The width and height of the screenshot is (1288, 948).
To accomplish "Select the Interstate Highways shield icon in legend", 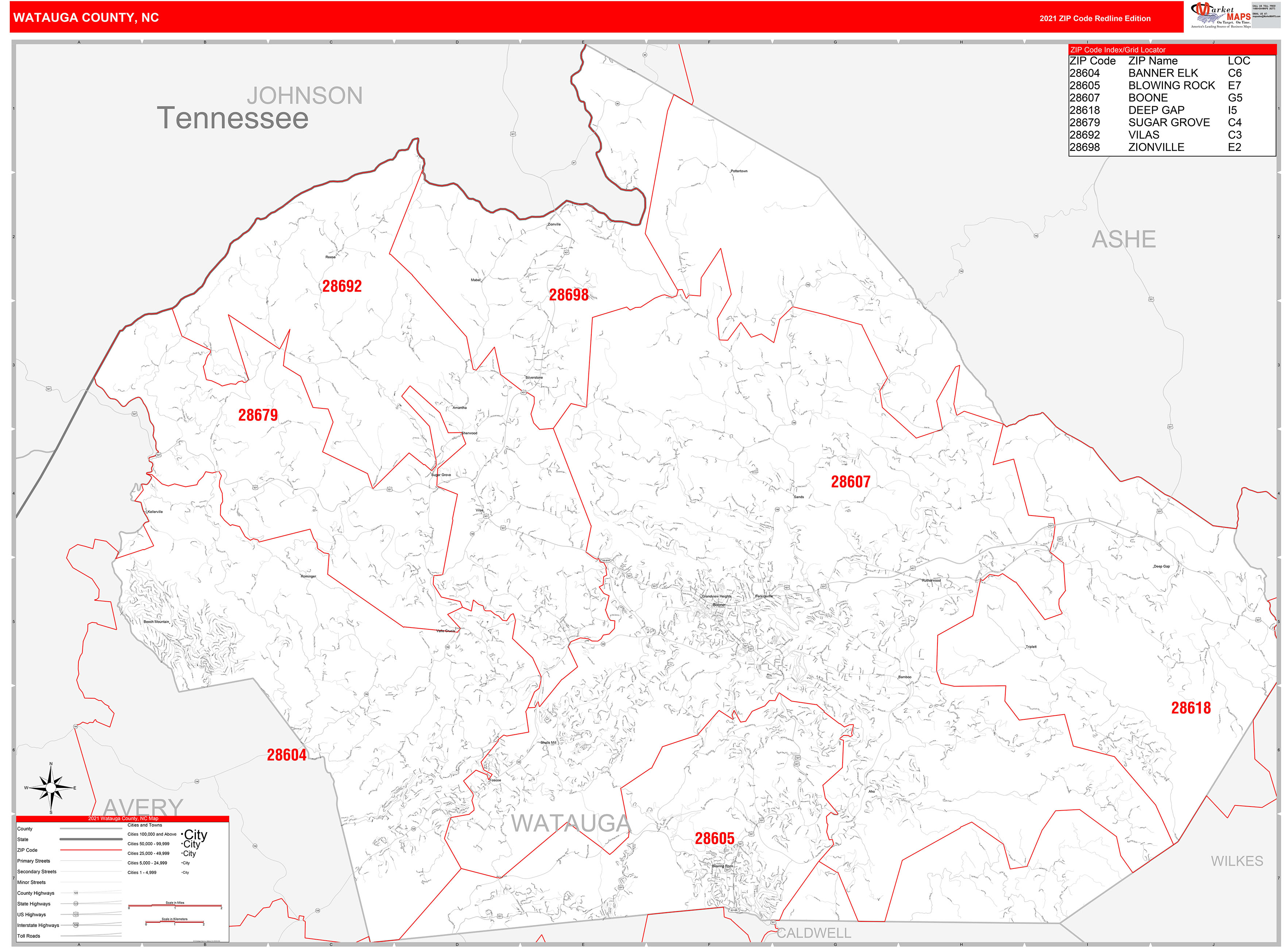I will coord(76,926).
